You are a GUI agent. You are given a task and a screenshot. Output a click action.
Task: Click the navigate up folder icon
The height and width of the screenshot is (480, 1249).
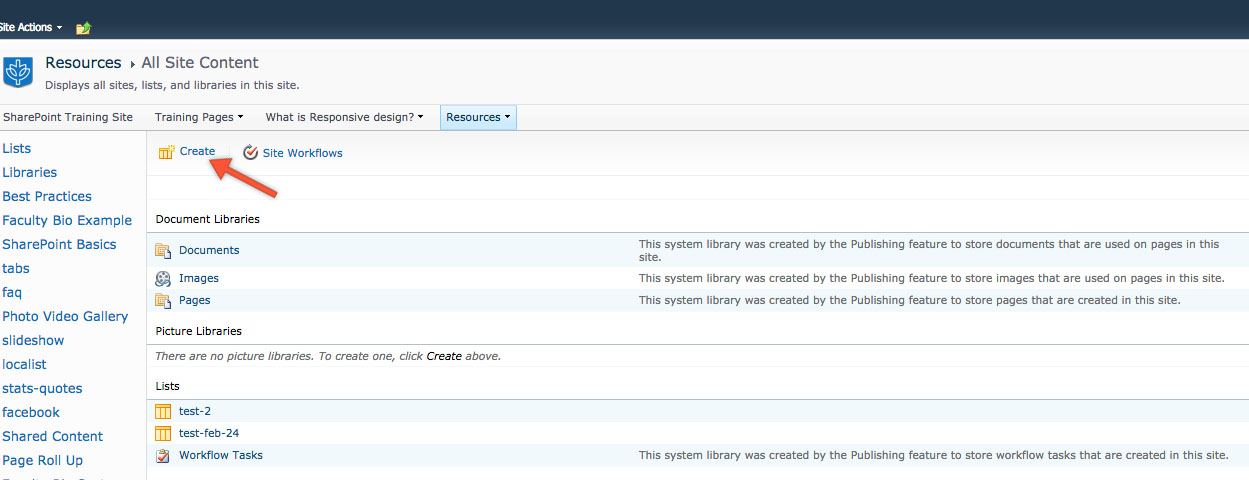[83, 28]
